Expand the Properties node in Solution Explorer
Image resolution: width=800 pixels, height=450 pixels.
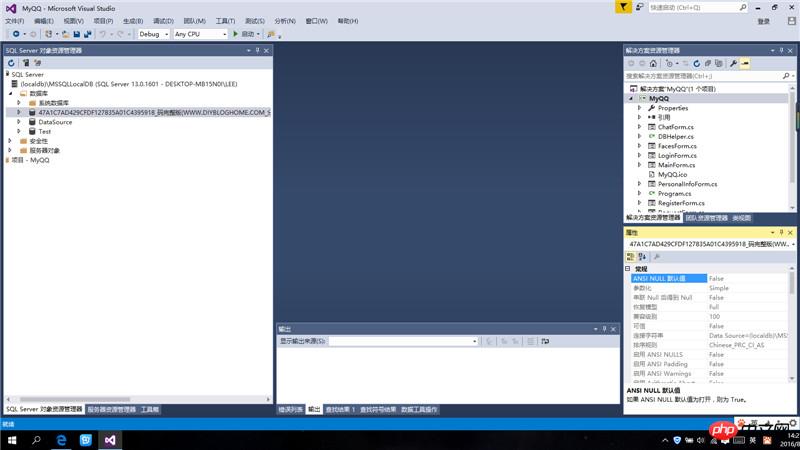pos(639,108)
